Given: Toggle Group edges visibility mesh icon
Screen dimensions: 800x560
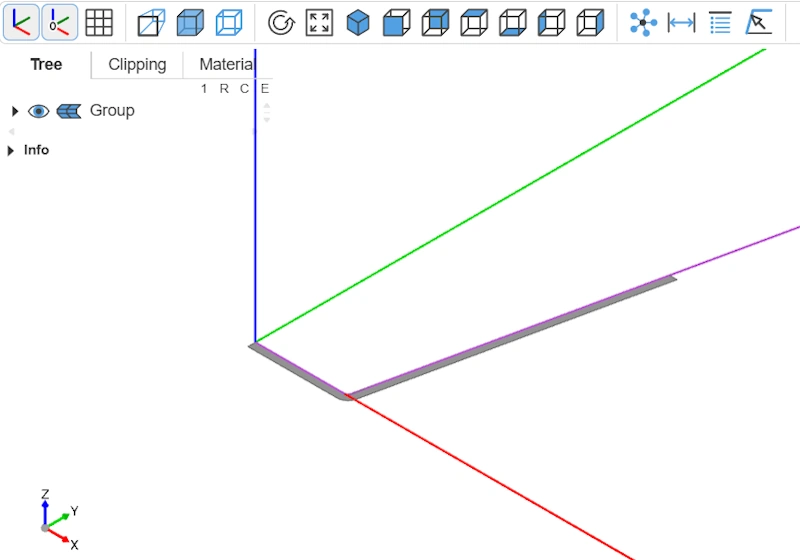Looking at the screenshot, I should pos(68,111).
